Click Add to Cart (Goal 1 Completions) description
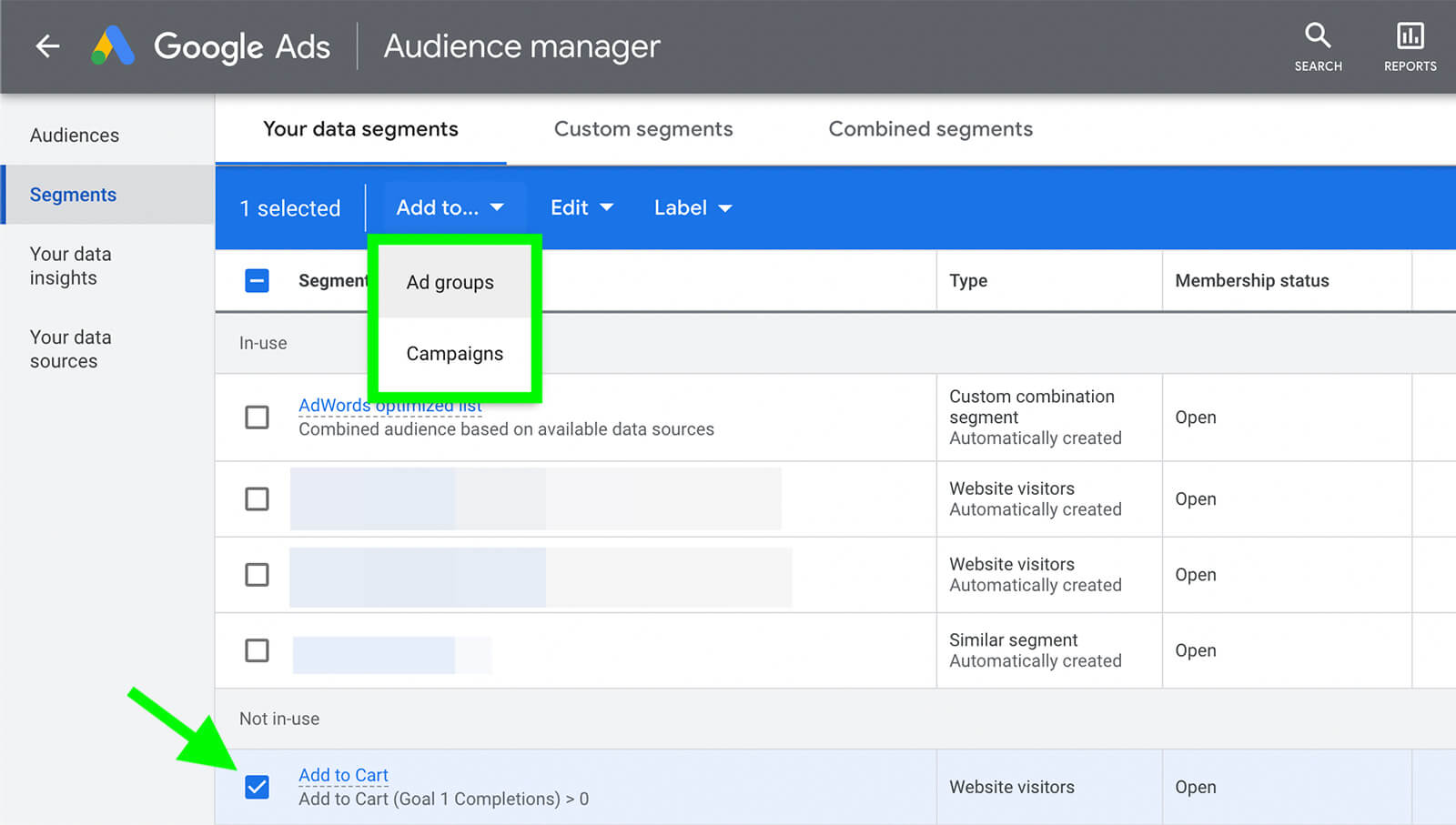The width and height of the screenshot is (1456, 825). coord(443,799)
